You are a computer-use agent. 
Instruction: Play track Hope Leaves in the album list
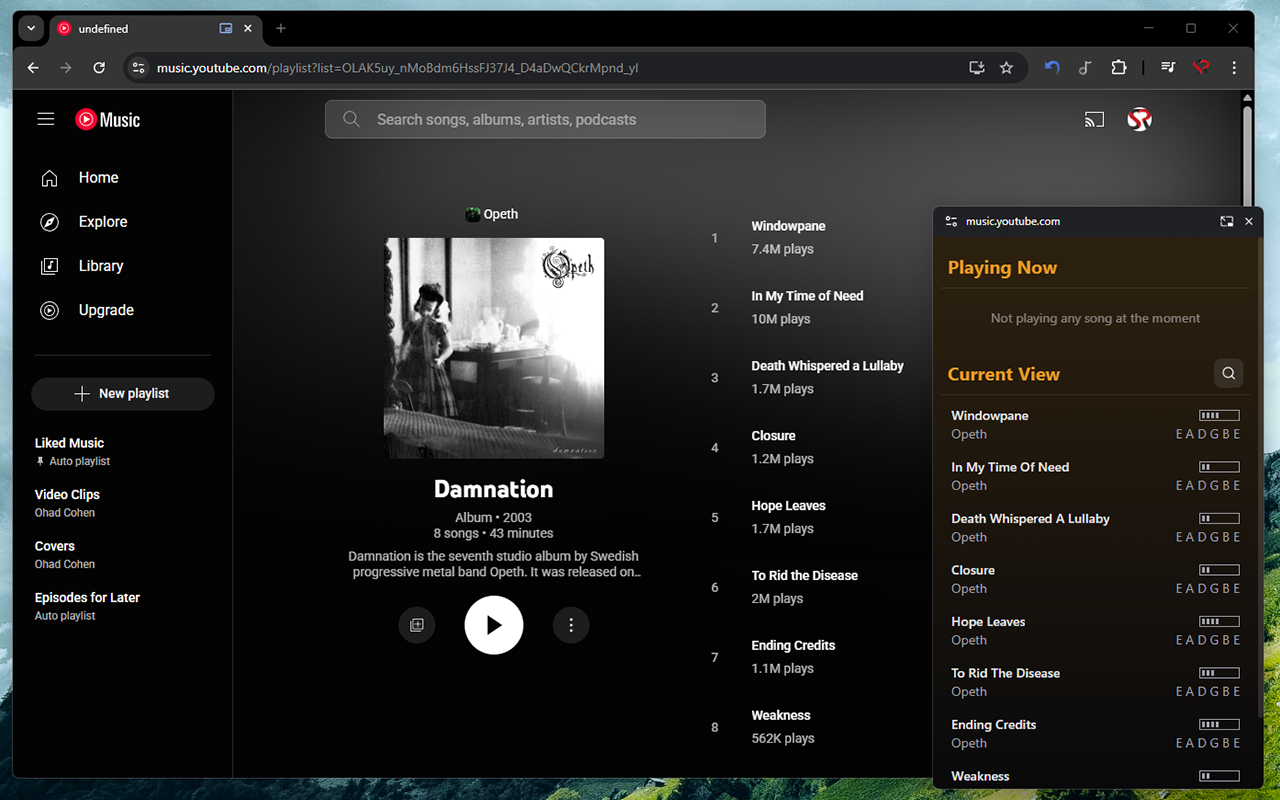788,506
